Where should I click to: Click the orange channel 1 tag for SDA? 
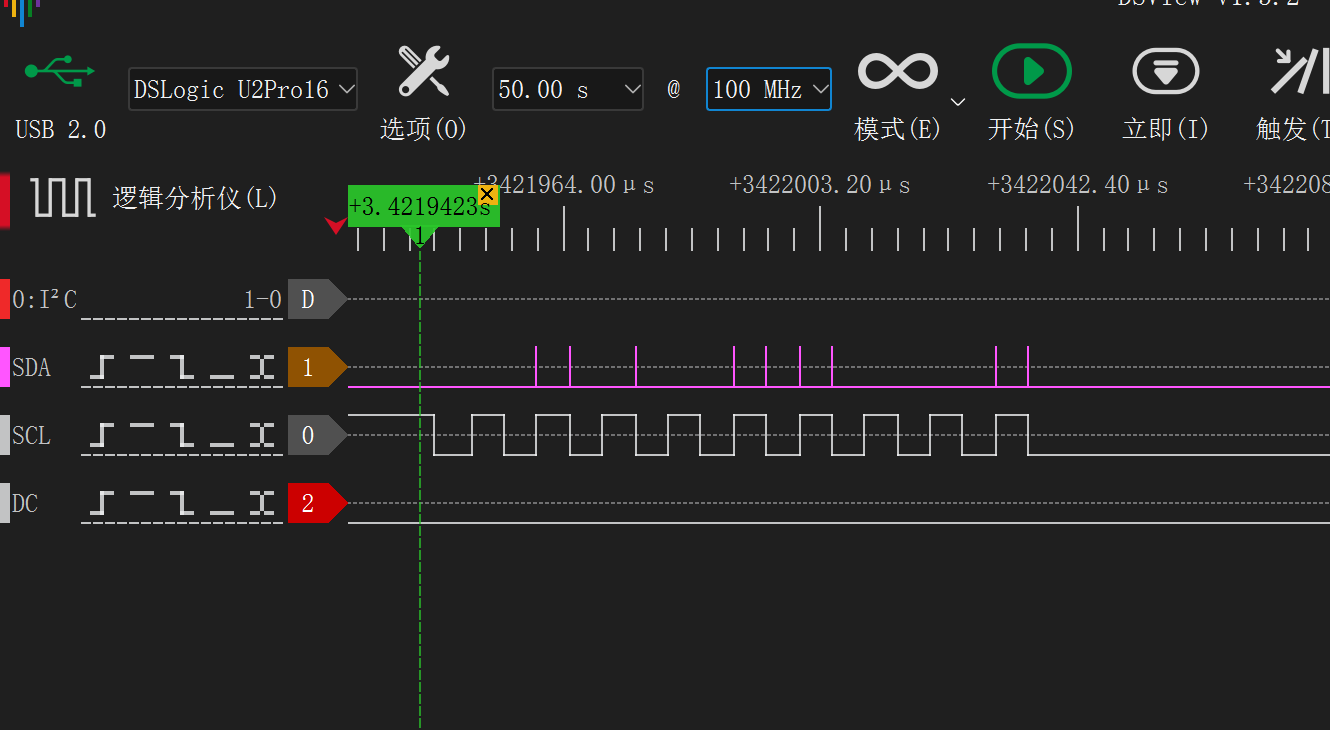(316, 368)
